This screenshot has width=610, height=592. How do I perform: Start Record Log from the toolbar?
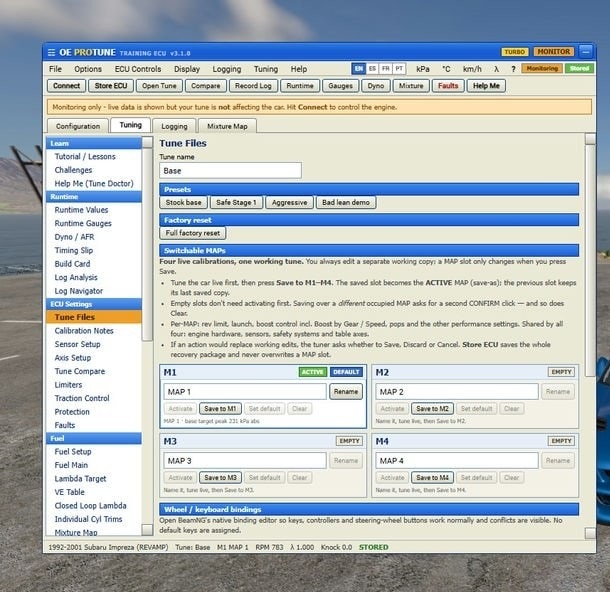pyautogui.click(x=253, y=86)
